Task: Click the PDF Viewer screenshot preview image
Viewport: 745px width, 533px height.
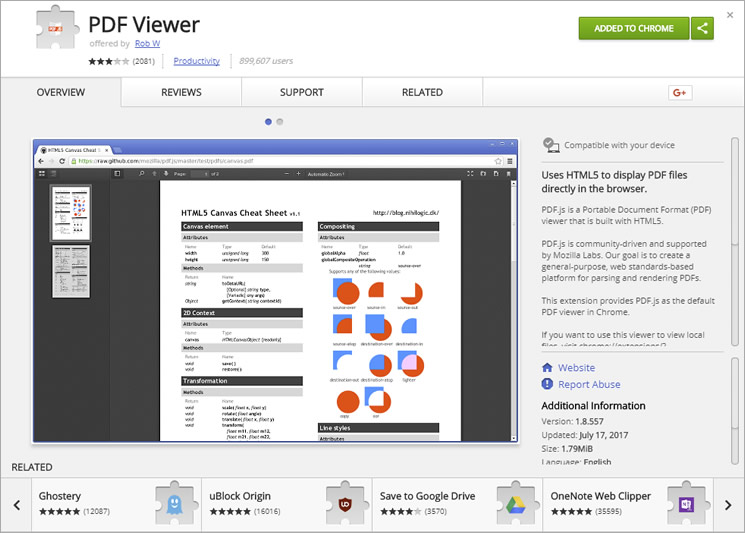Action: tap(276, 291)
